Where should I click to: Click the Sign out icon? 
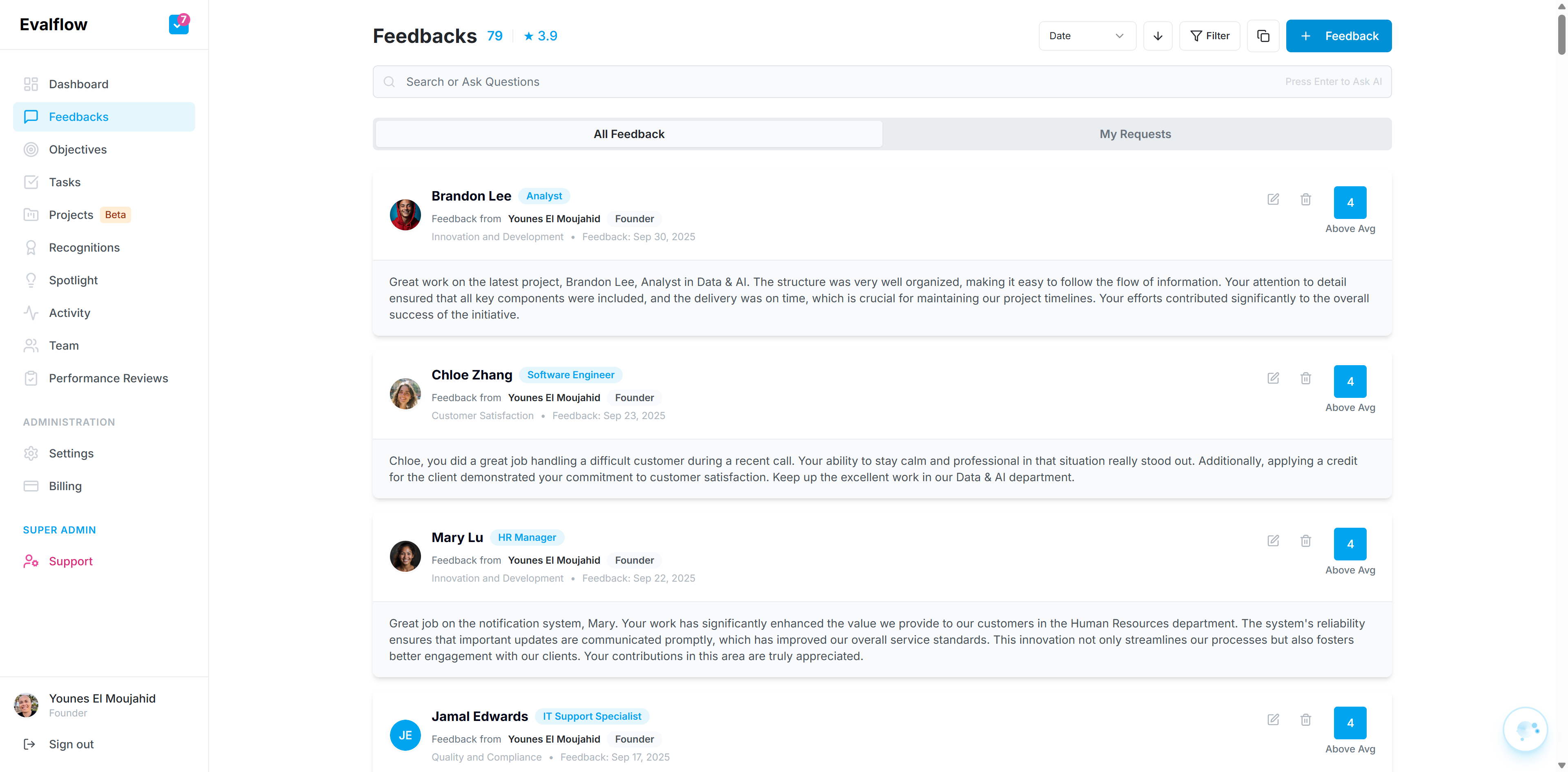tap(29, 744)
